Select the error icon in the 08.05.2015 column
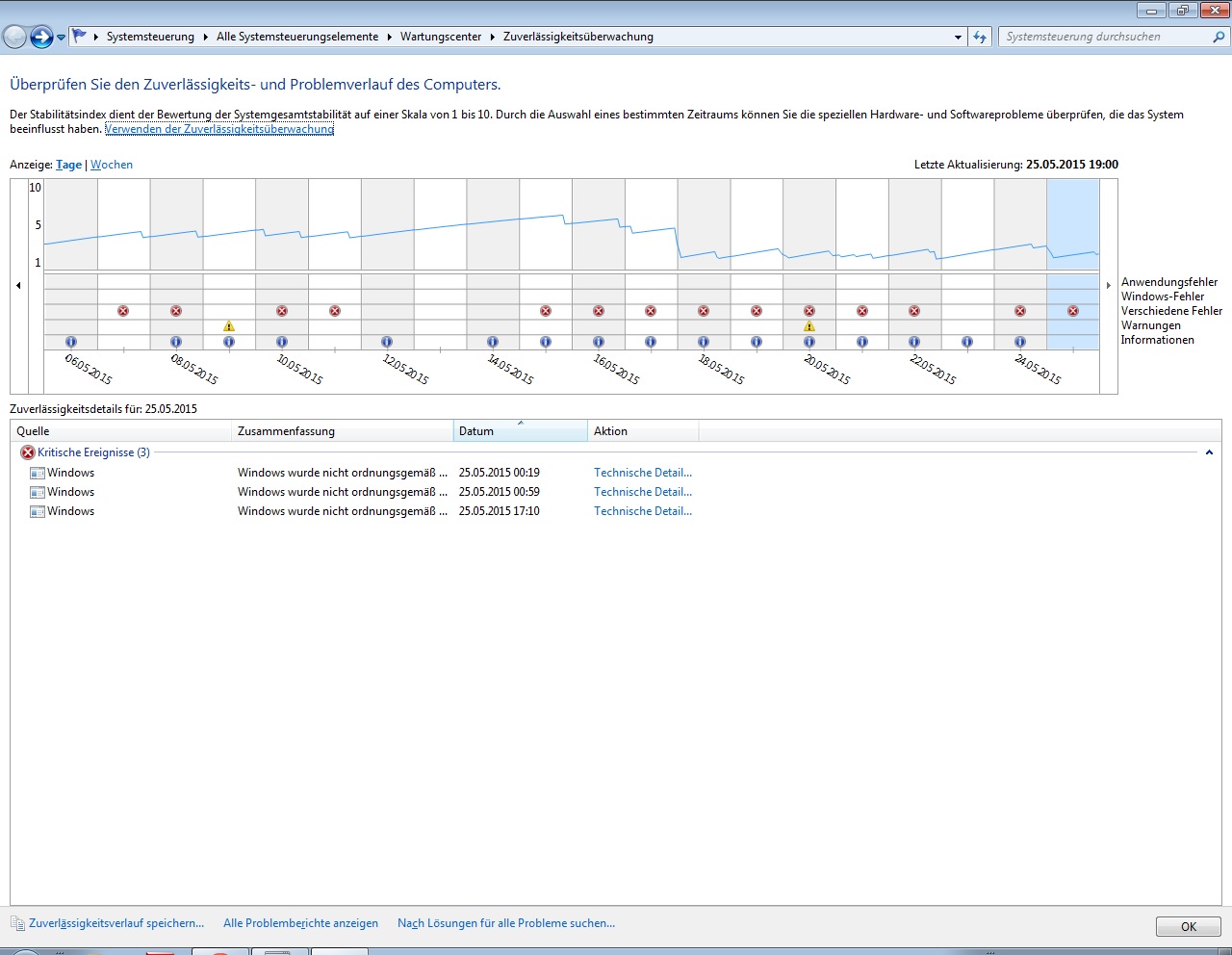This screenshot has width=1232, height=955. pyautogui.click(x=176, y=311)
